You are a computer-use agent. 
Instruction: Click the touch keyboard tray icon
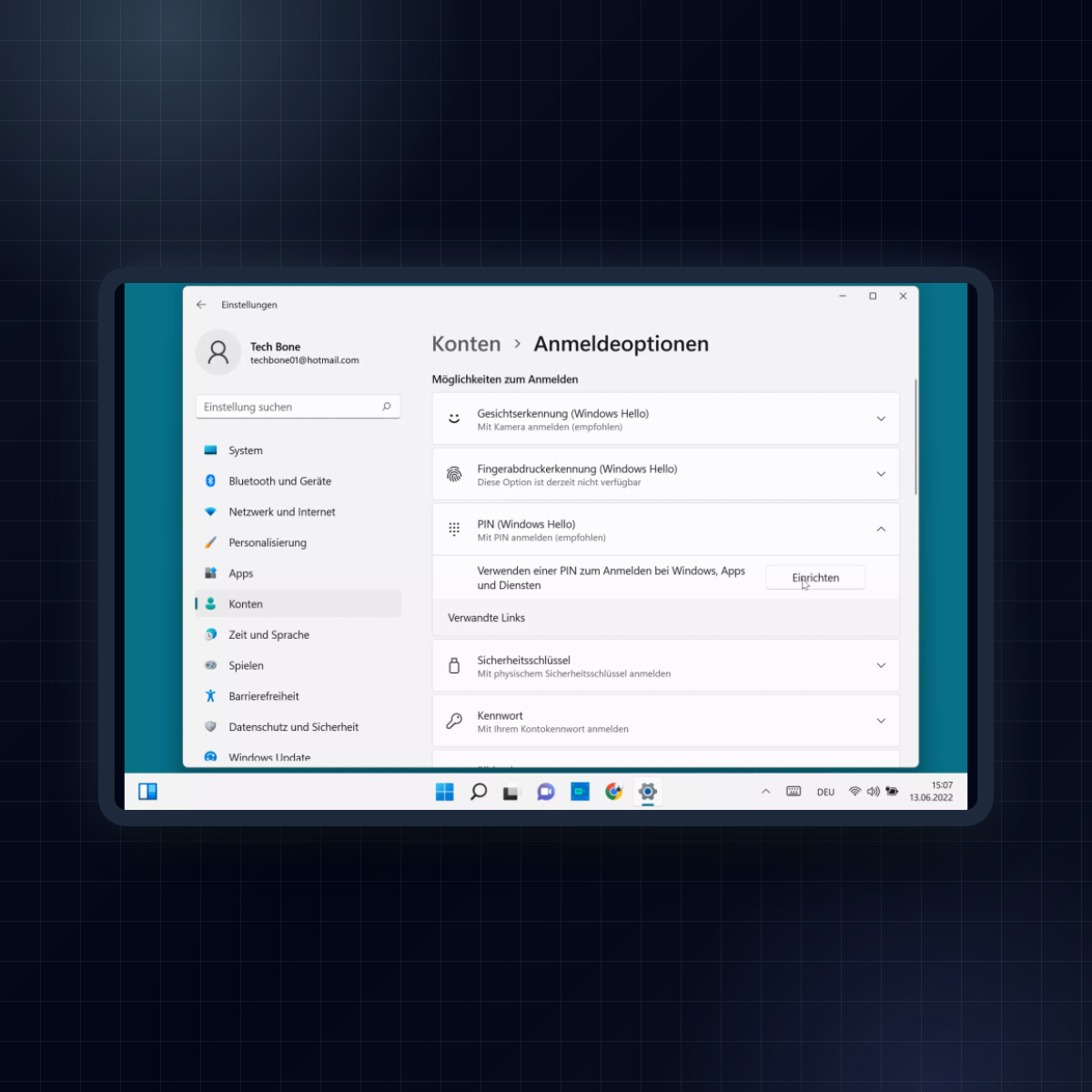coord(794,792)
